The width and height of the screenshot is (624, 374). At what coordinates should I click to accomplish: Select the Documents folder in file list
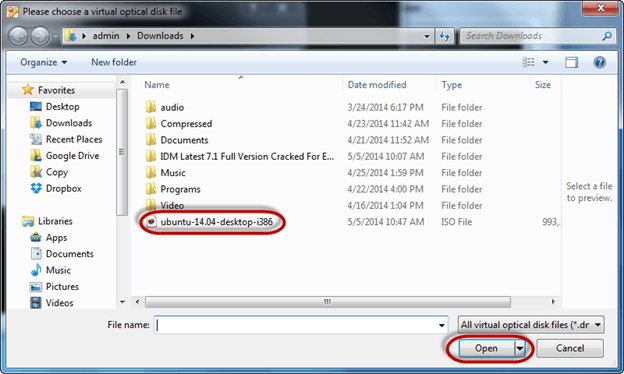(184, 140)
